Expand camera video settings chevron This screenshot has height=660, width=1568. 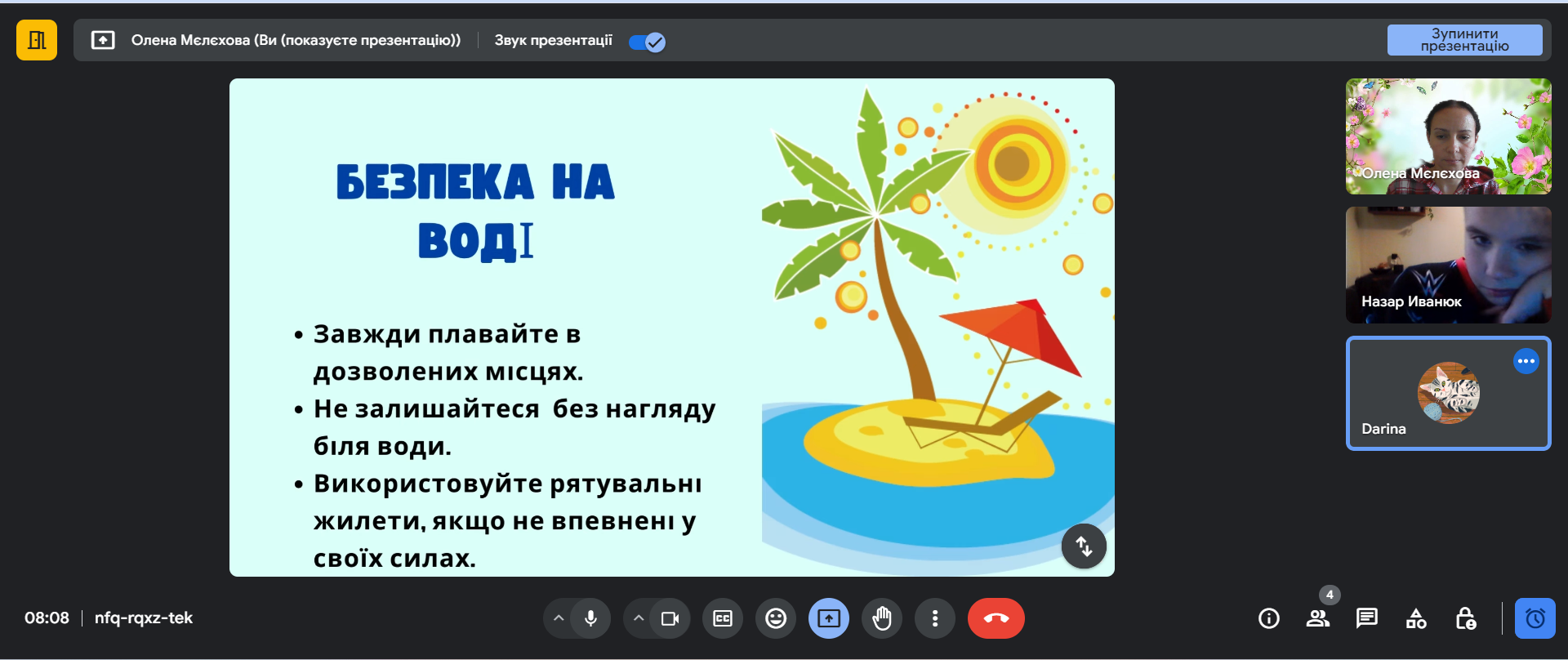pyautogui.click(x=639, y=618)
